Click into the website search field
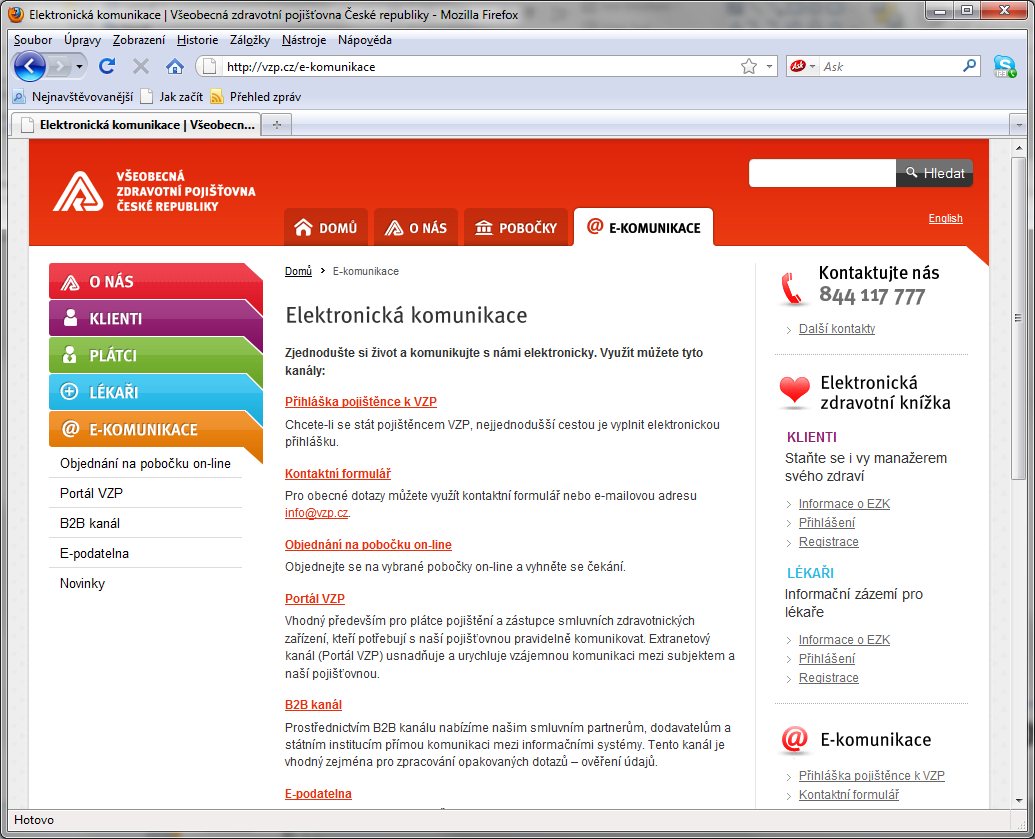The image size is (1035, 839). pyautogui.click(x=822, y=173)
